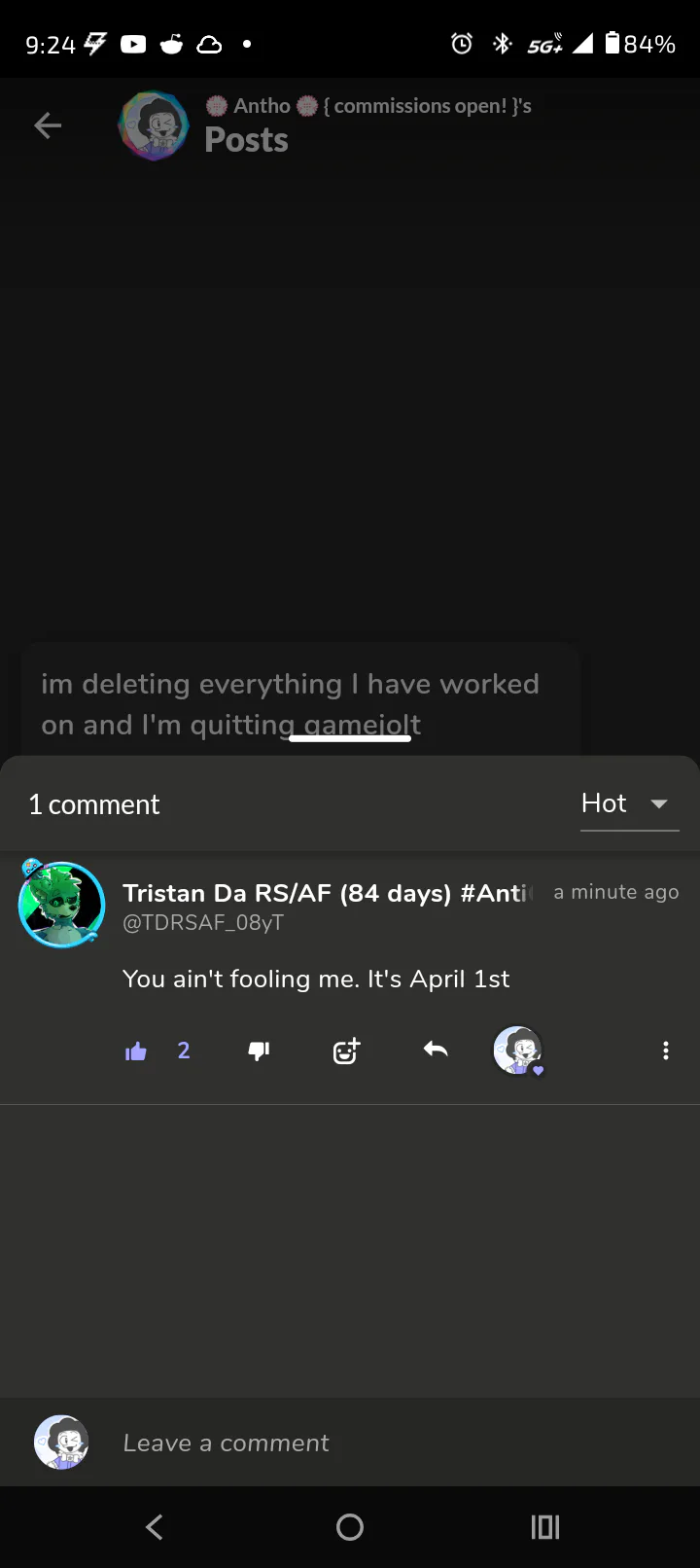Viewport: 700px width, 1568px height.
Task: Tap the dimmed post text behind sheet
Action: coord(289,686)
